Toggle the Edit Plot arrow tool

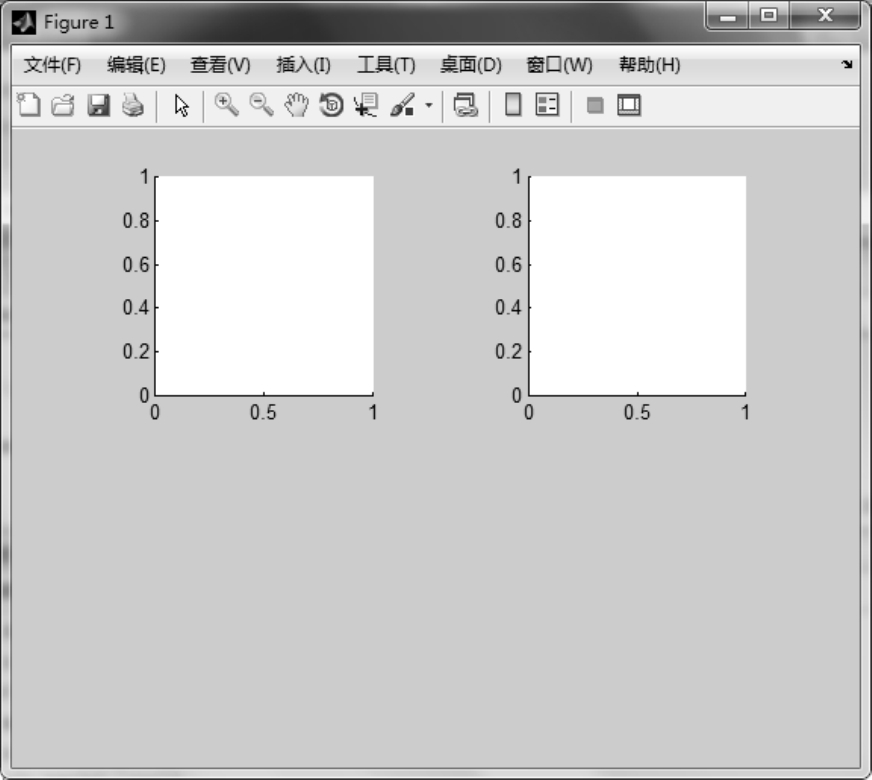click(x=181, y=106)
